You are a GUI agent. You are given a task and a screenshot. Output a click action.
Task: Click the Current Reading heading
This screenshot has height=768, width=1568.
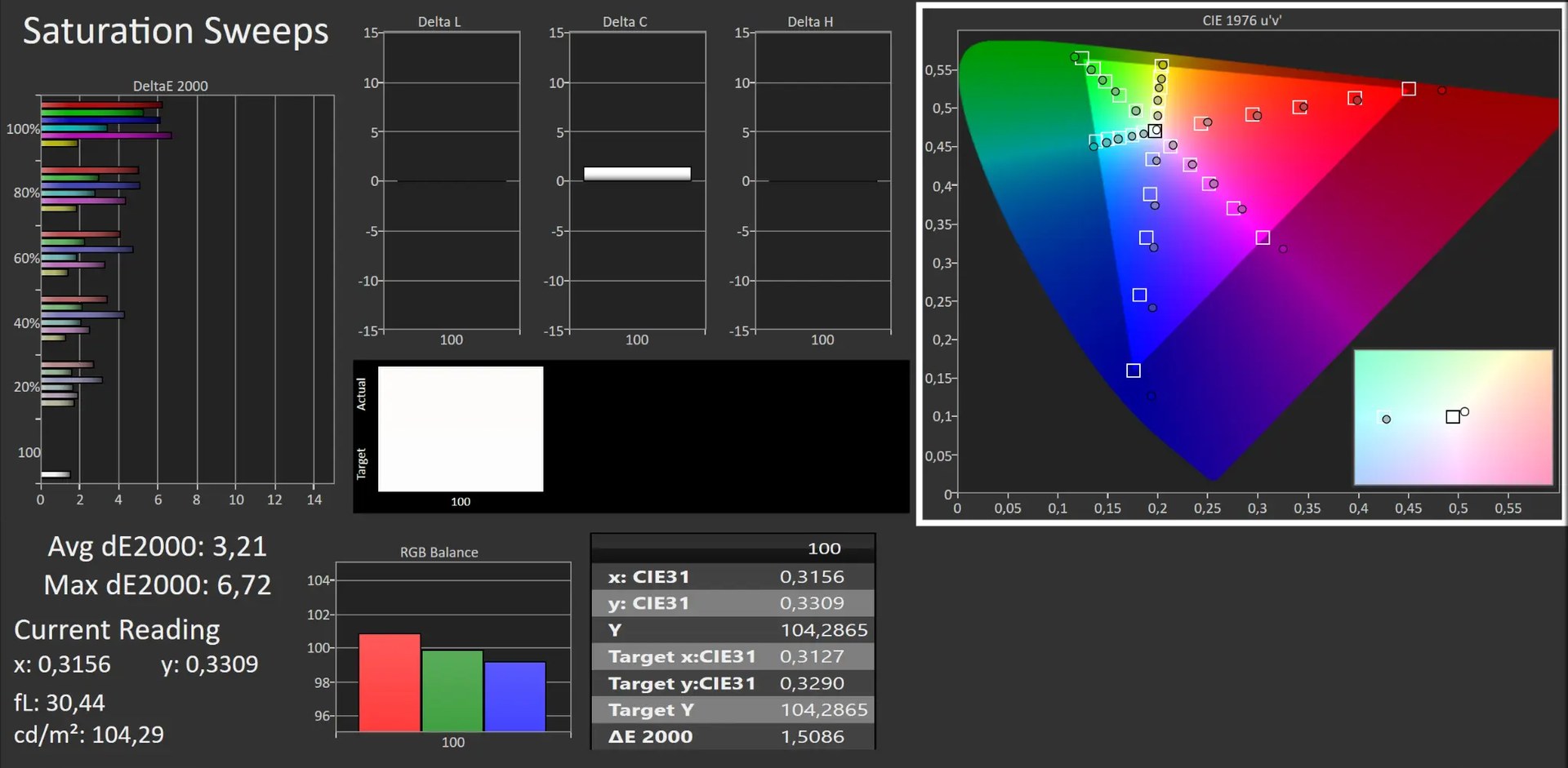tap(117, 630)
